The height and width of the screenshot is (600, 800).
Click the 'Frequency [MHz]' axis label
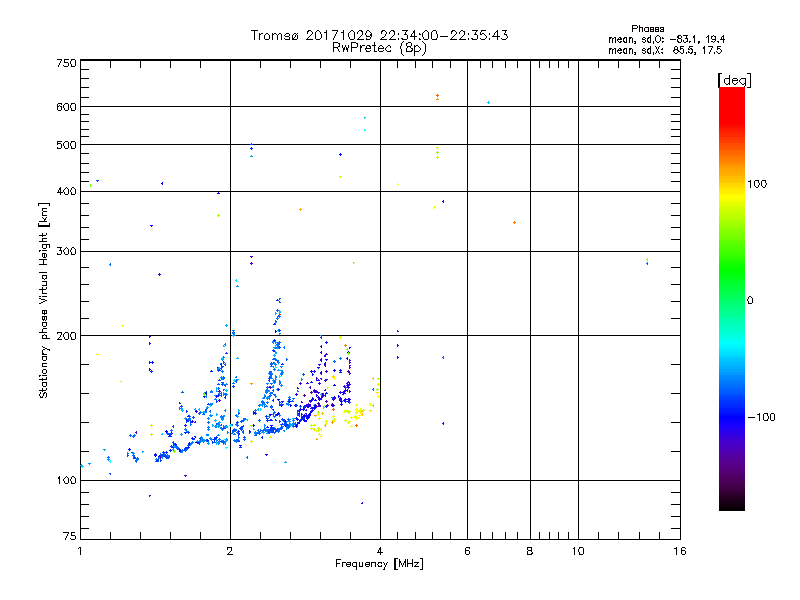pyautogui.click(x=379, y=564)
